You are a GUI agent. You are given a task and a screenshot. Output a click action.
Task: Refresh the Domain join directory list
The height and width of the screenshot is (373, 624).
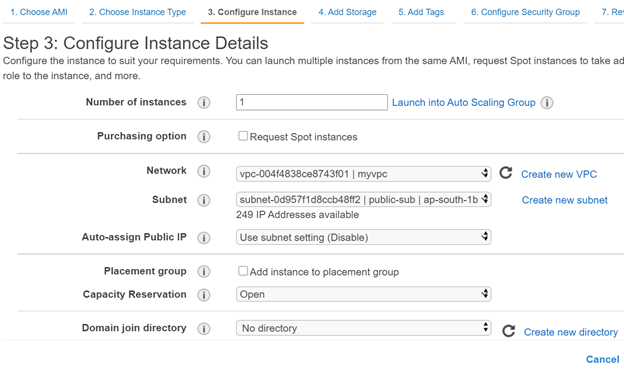508,331
